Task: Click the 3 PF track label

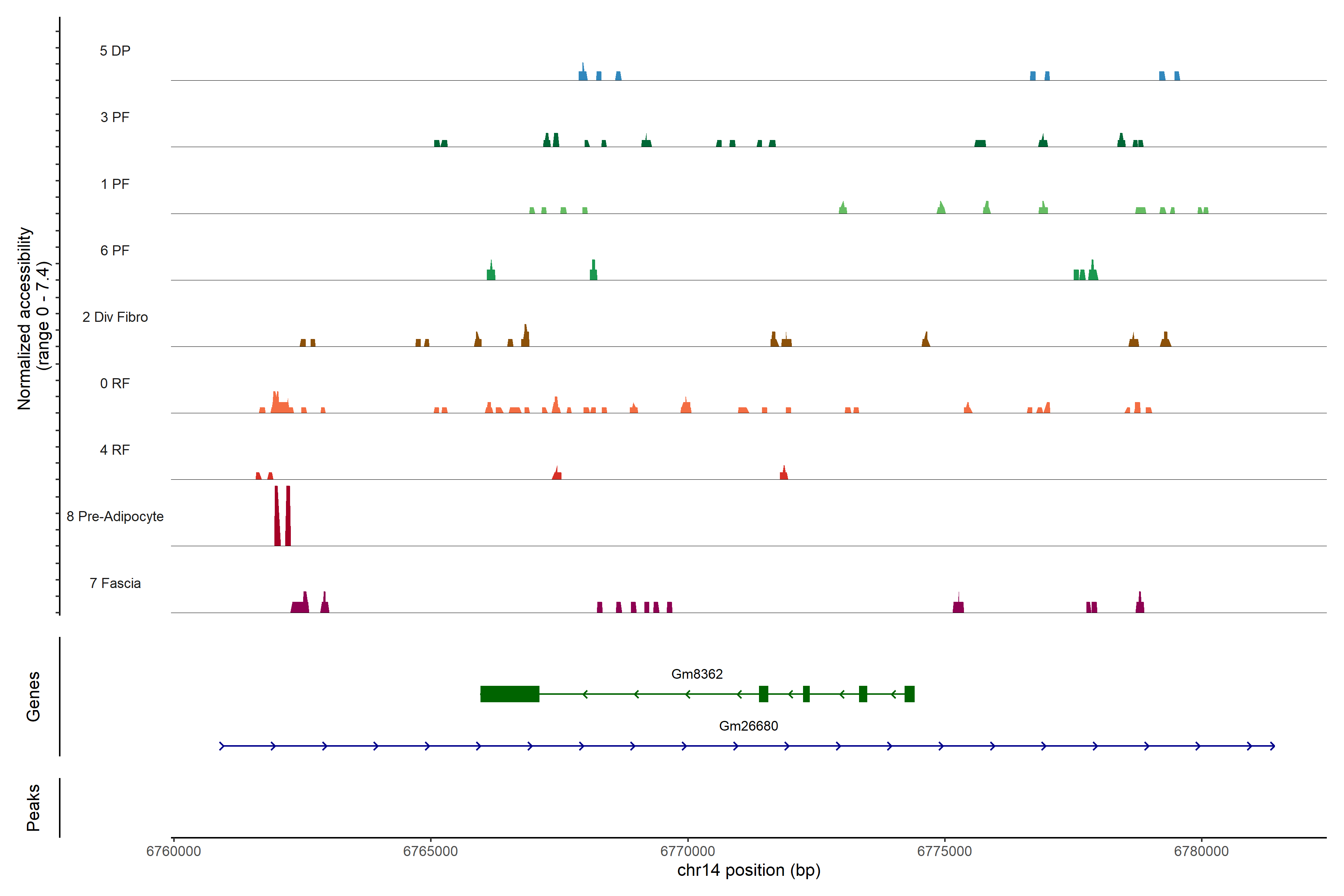Action: point(115,118)
